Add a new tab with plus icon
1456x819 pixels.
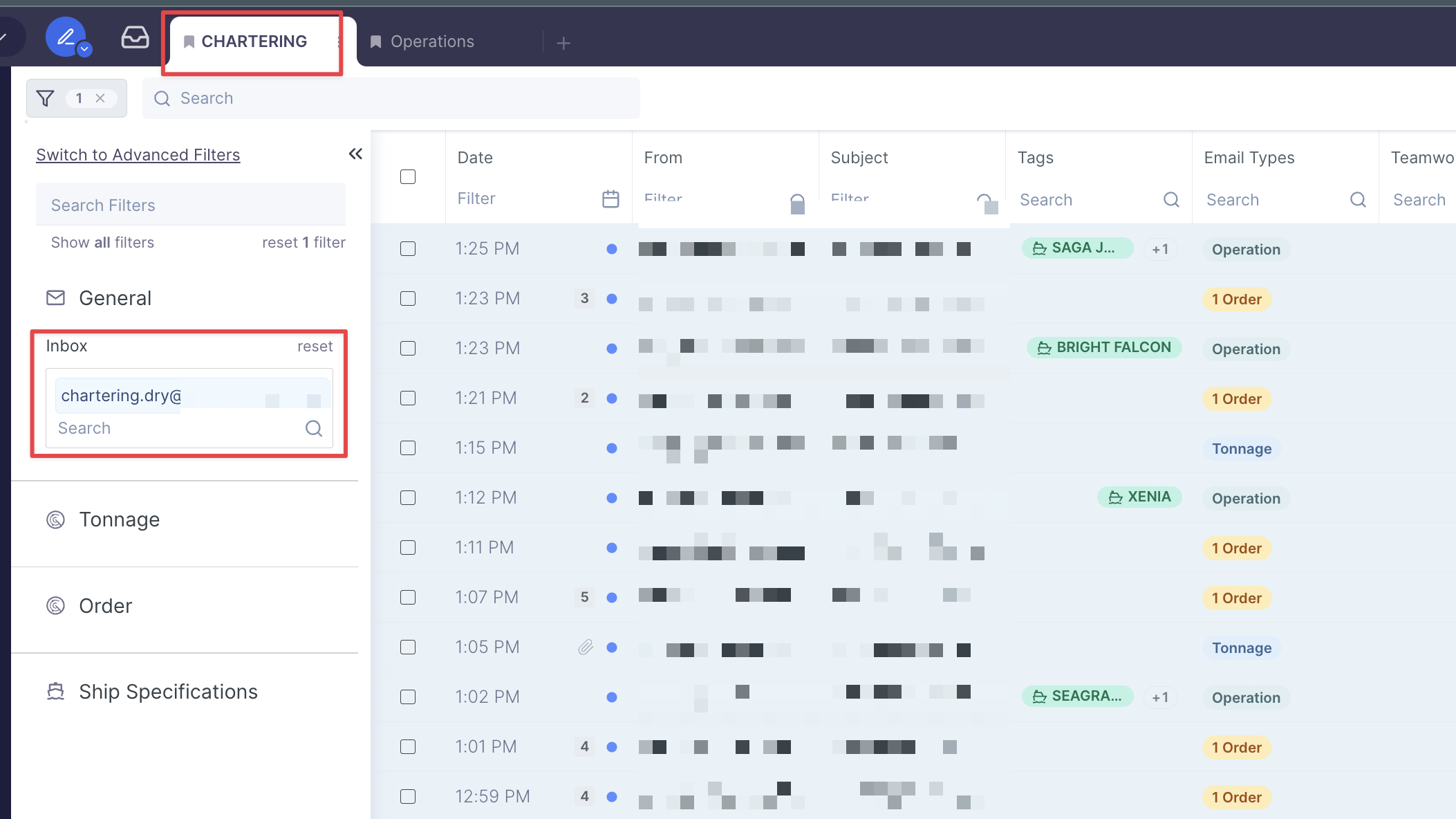pos(563,43)
